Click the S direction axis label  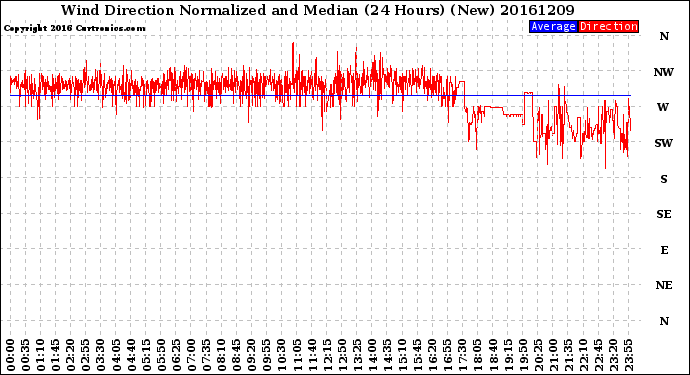tap(664, 179)
